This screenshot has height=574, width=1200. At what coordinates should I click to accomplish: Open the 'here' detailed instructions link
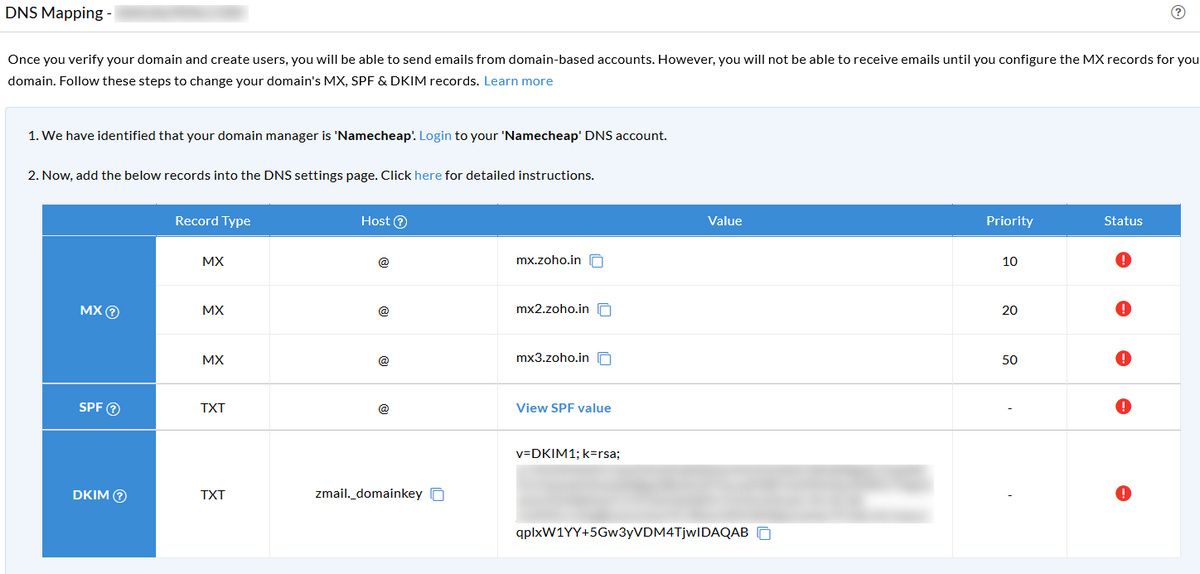428,175
